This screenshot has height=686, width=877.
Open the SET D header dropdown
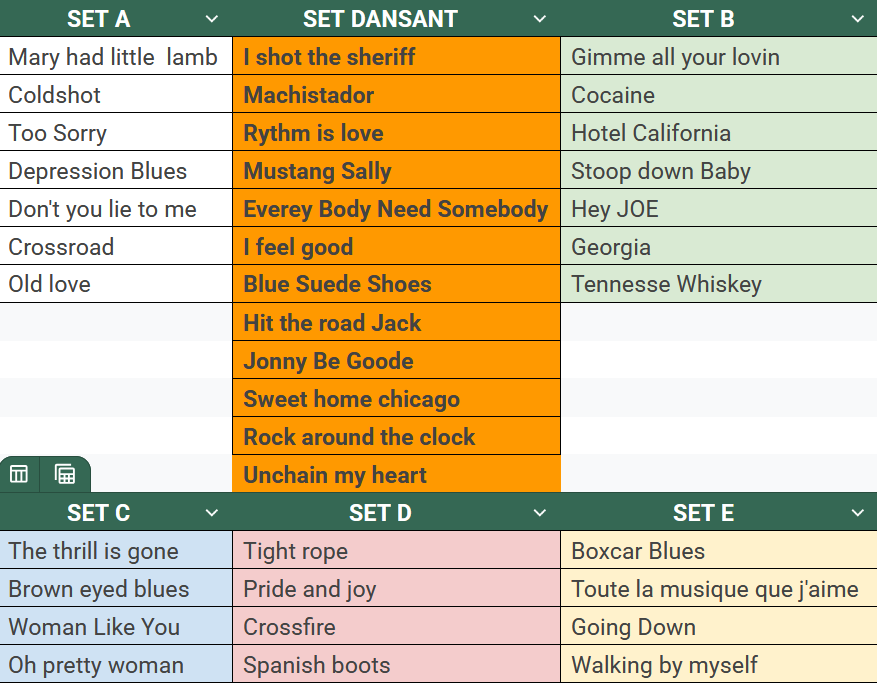click(x=540, y=513)
